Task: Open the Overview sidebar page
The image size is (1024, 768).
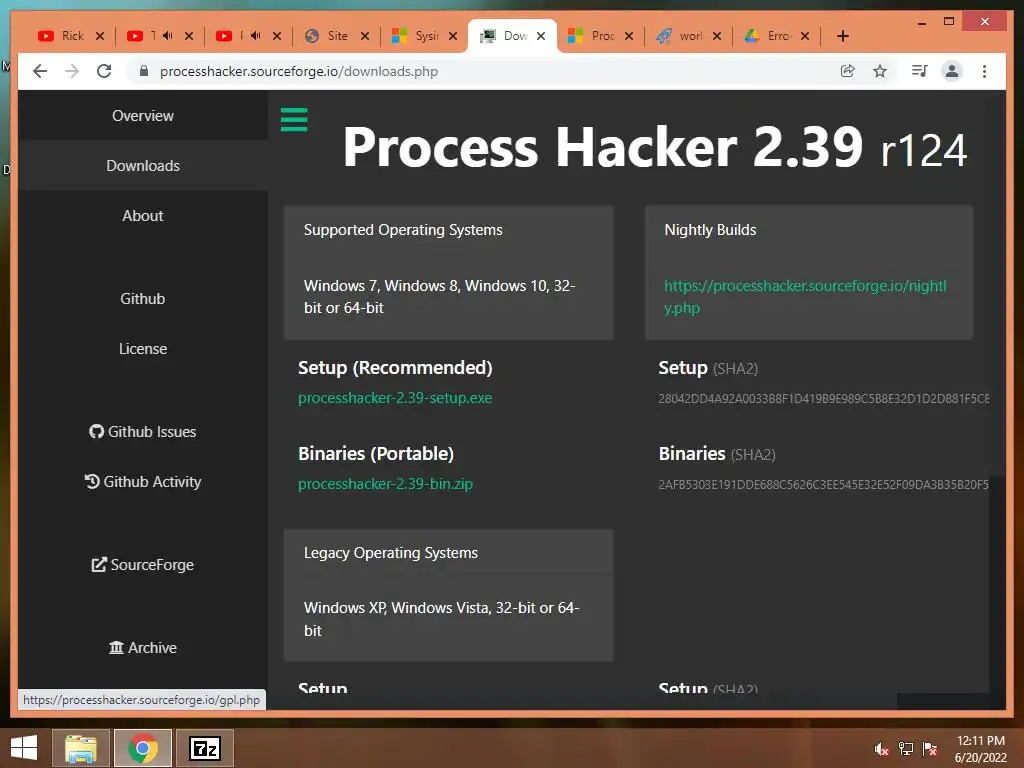Action: coord(143,116)
